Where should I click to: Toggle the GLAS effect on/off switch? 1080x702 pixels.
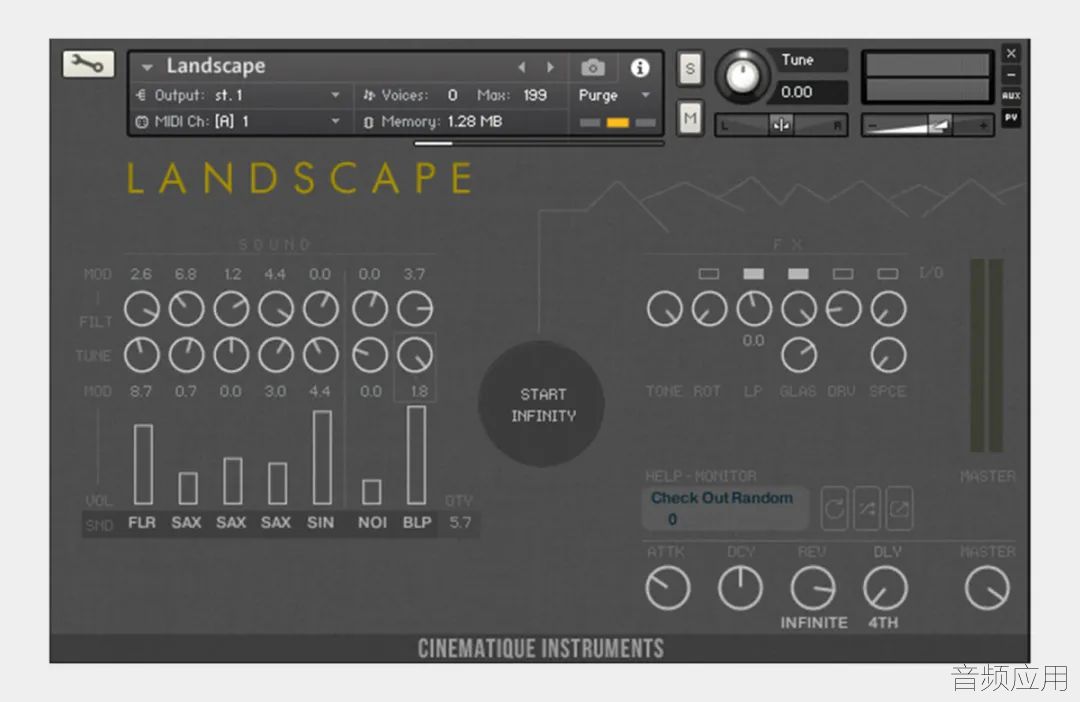tap(798, 274)
